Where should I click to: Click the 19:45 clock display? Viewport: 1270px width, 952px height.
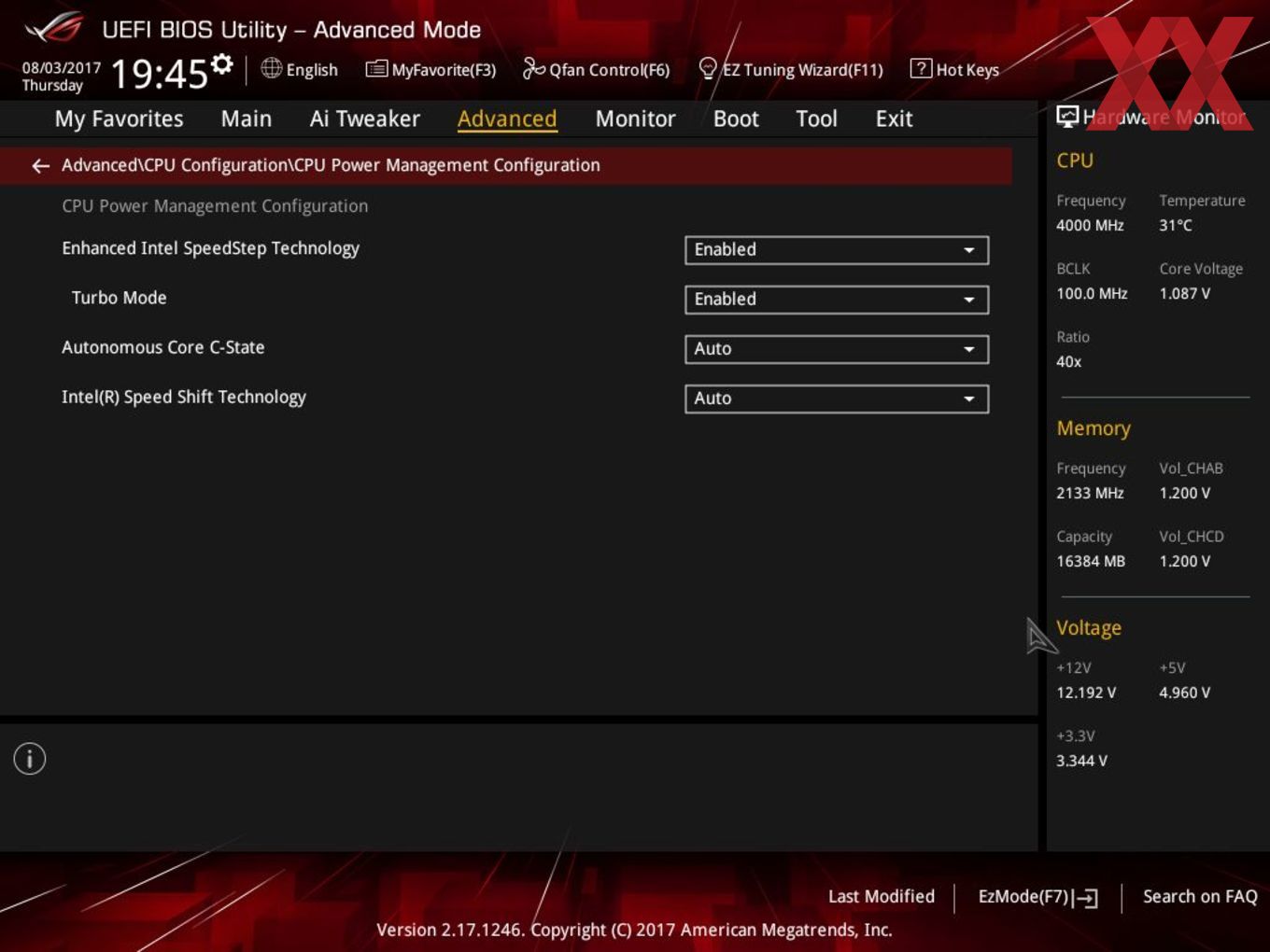[160, 73]
